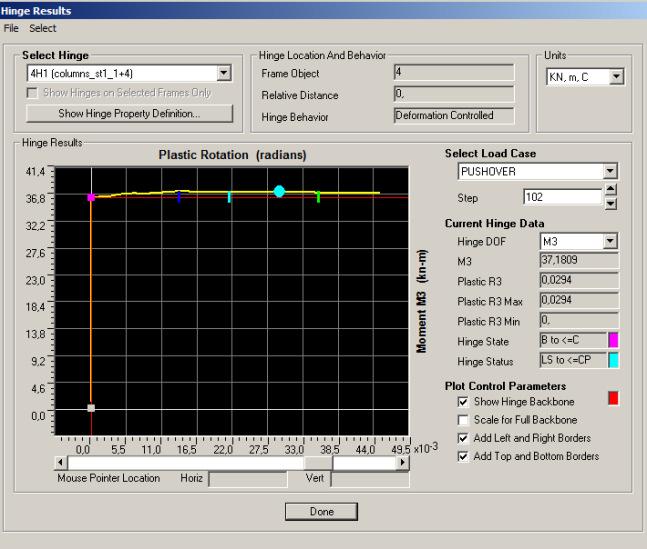The image size is (647, 549).
Task: Click the red backbone color swatch
Action: point(614,398)
